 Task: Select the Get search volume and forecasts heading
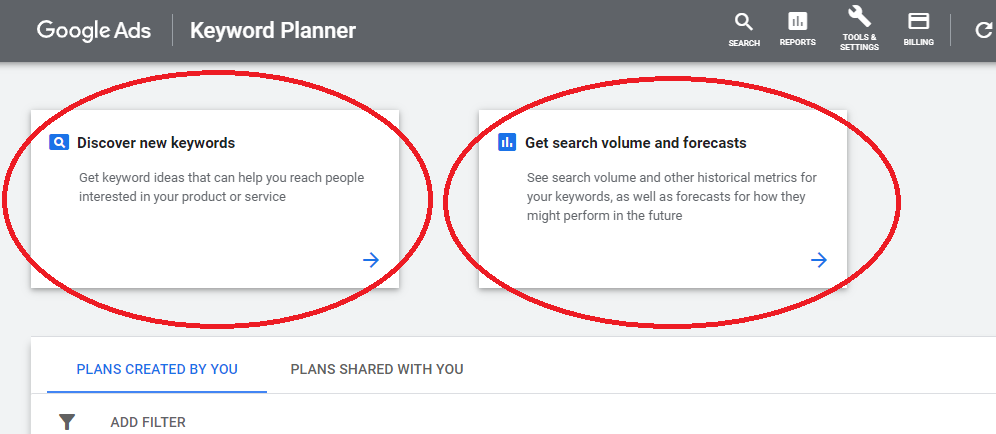[636, 143]
